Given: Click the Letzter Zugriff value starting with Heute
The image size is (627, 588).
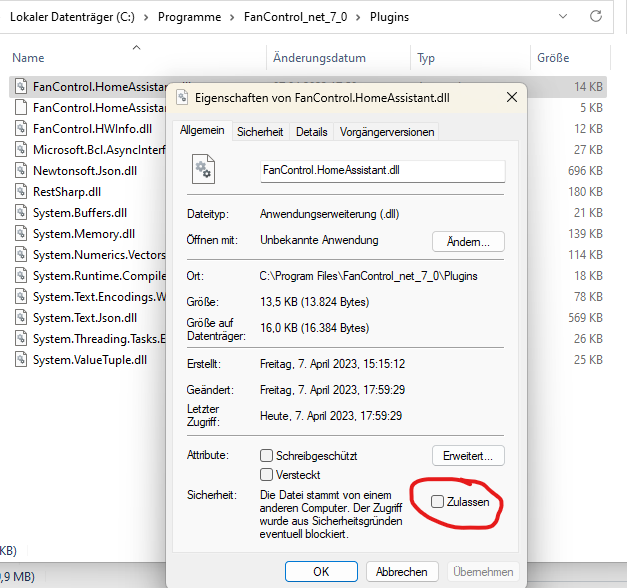Looking at the screenshot, I should [331, 416].
